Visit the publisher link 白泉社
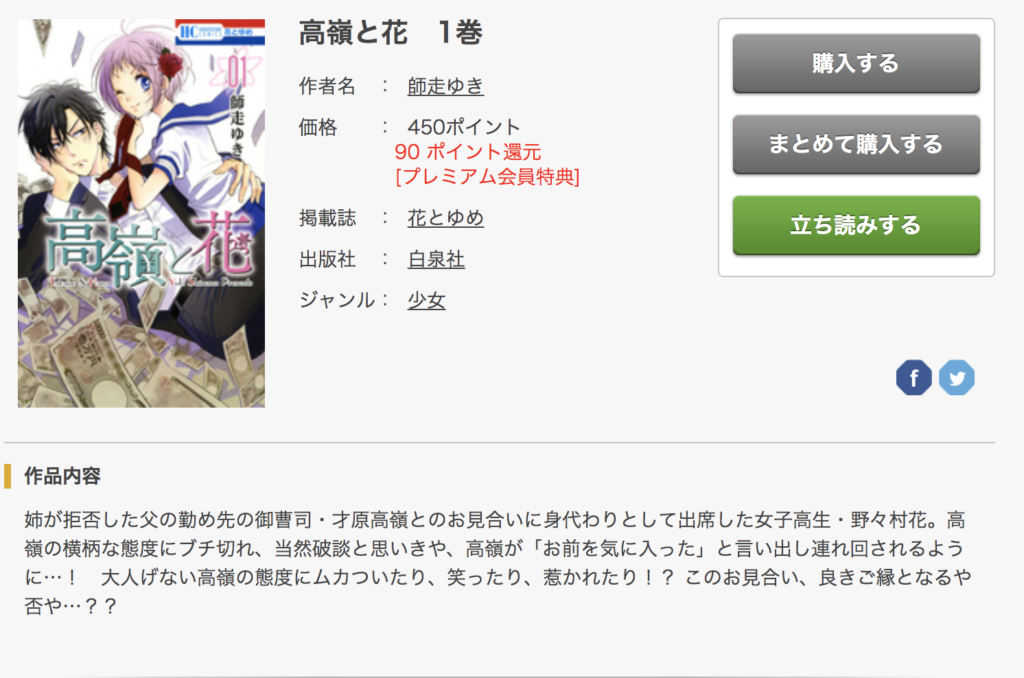The width and height of the screenshot is (1024, 678). [436, 260]
